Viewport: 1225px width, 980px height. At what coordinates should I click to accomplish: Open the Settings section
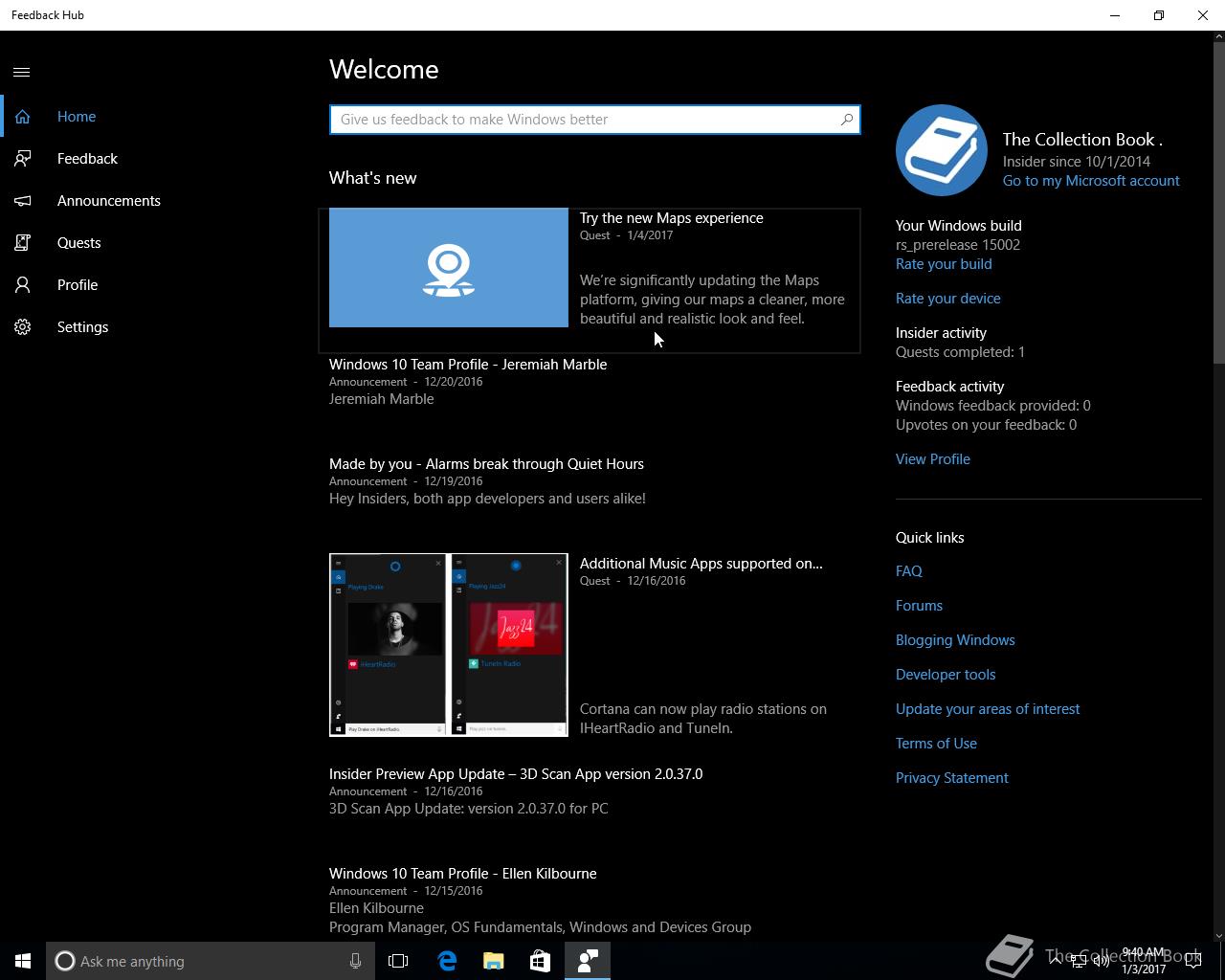pyautogui.click(x=82, y=327)
